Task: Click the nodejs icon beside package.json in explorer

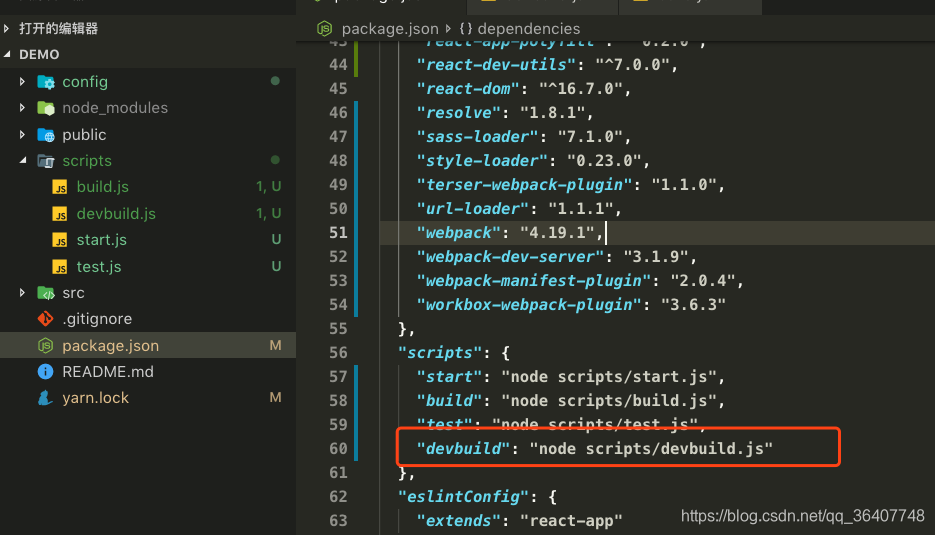Action: pyautogui.click(x=45, y=345)
